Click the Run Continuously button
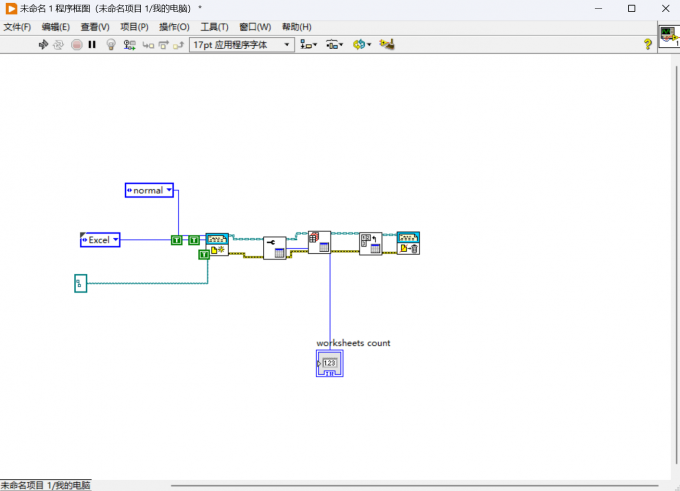The width and height of the screenshot is (680, 491). click(x=58, y=44)
